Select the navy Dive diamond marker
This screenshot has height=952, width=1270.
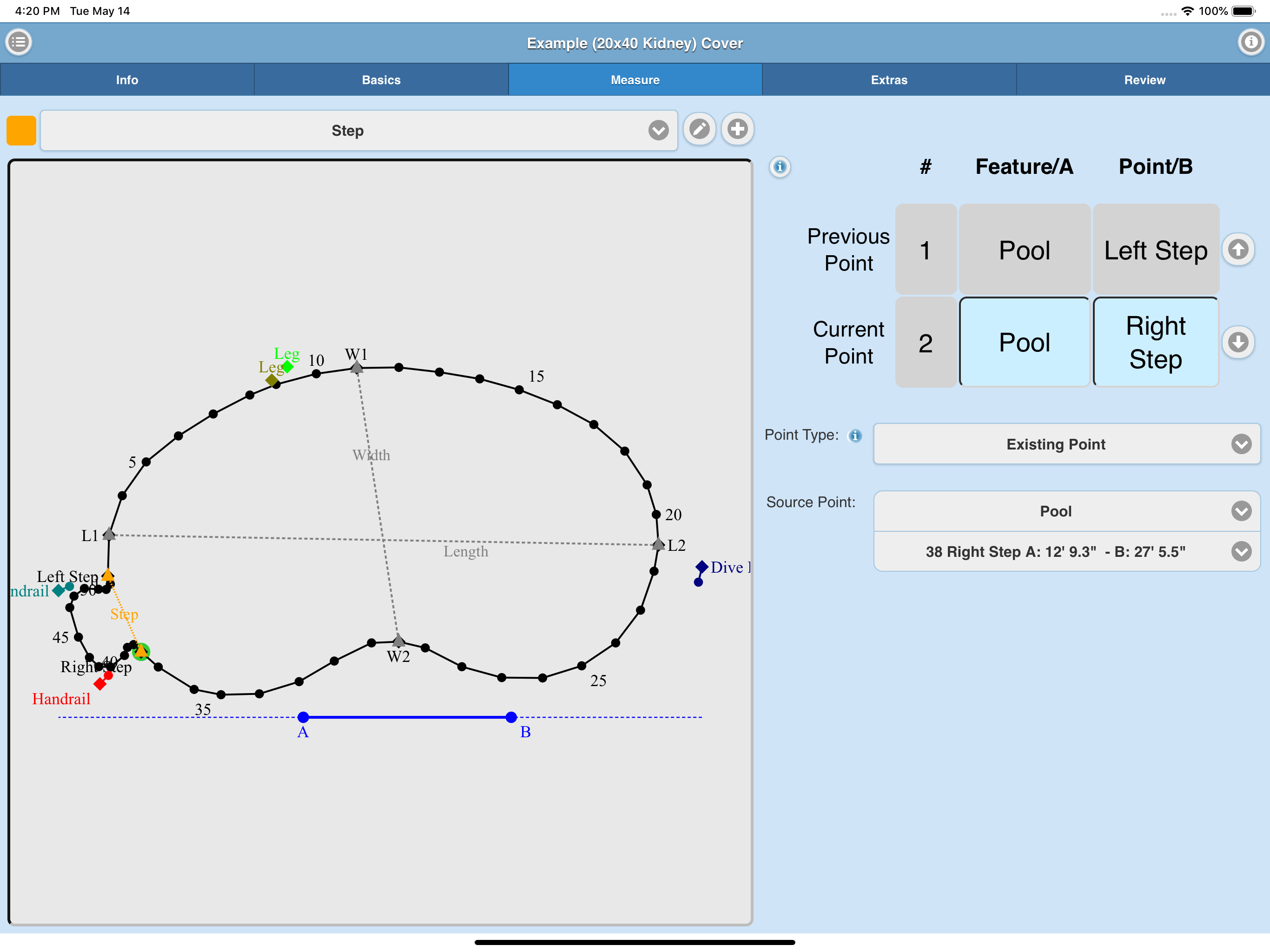[x=701, y=567]
